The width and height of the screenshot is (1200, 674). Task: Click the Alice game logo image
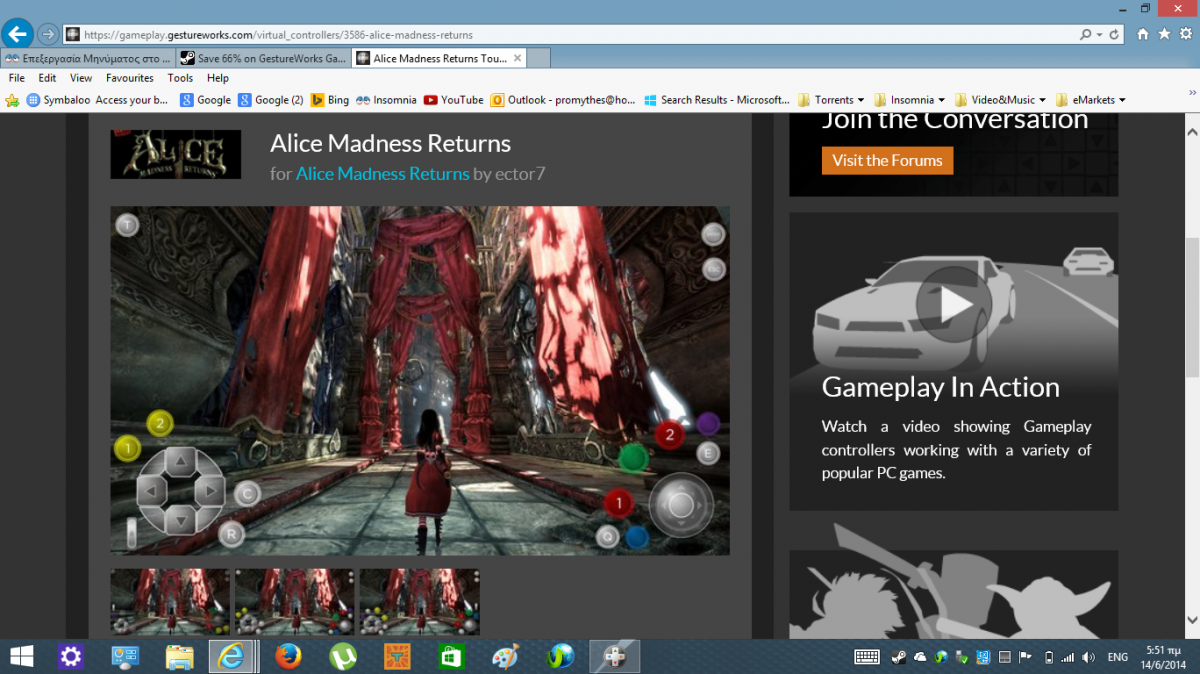(x=175, y=154)
